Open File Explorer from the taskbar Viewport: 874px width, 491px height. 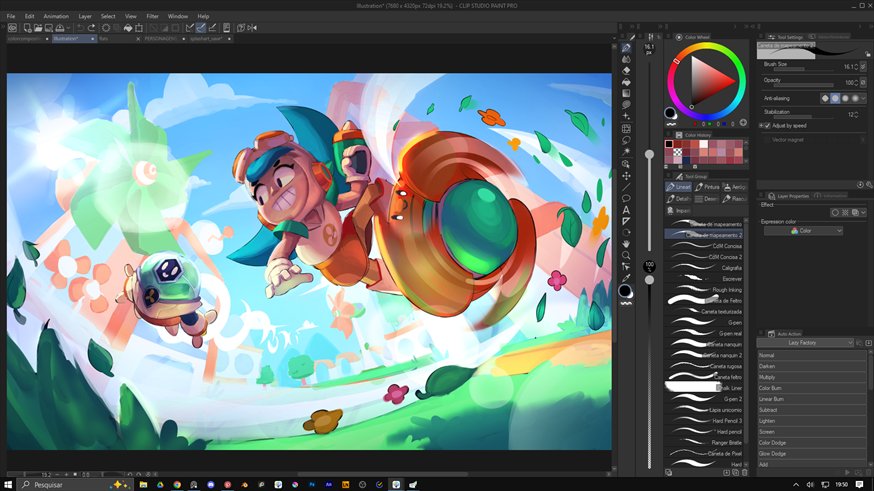143,485
